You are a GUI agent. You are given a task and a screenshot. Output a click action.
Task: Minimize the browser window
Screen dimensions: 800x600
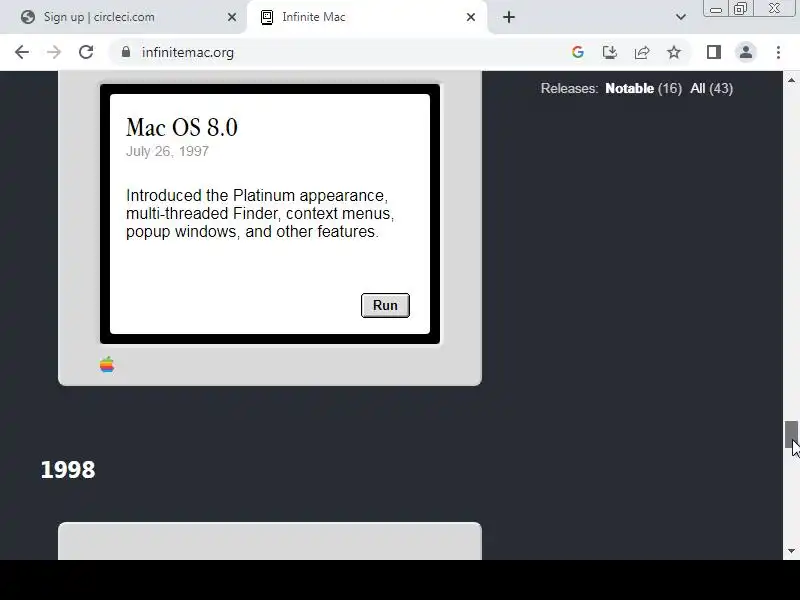point(716,9)
